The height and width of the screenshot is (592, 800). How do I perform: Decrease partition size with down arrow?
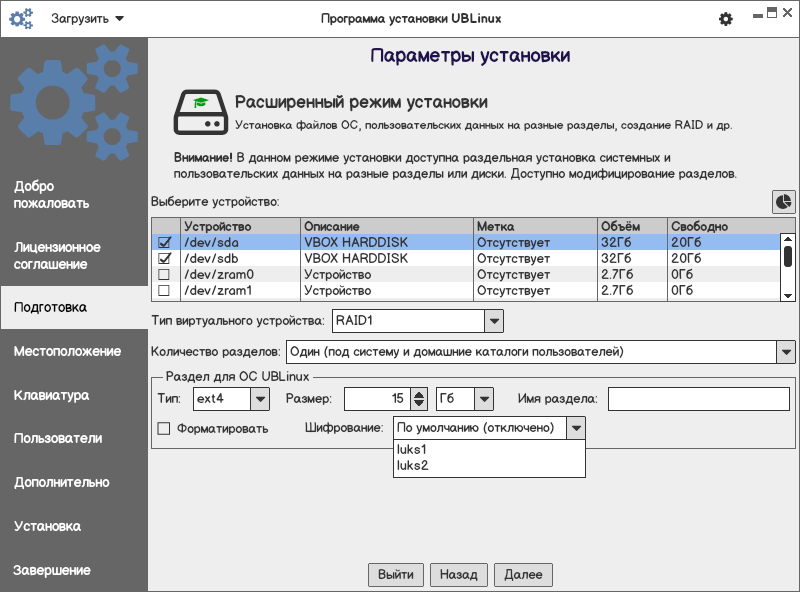pyautogui.click(x=419, y=405)
